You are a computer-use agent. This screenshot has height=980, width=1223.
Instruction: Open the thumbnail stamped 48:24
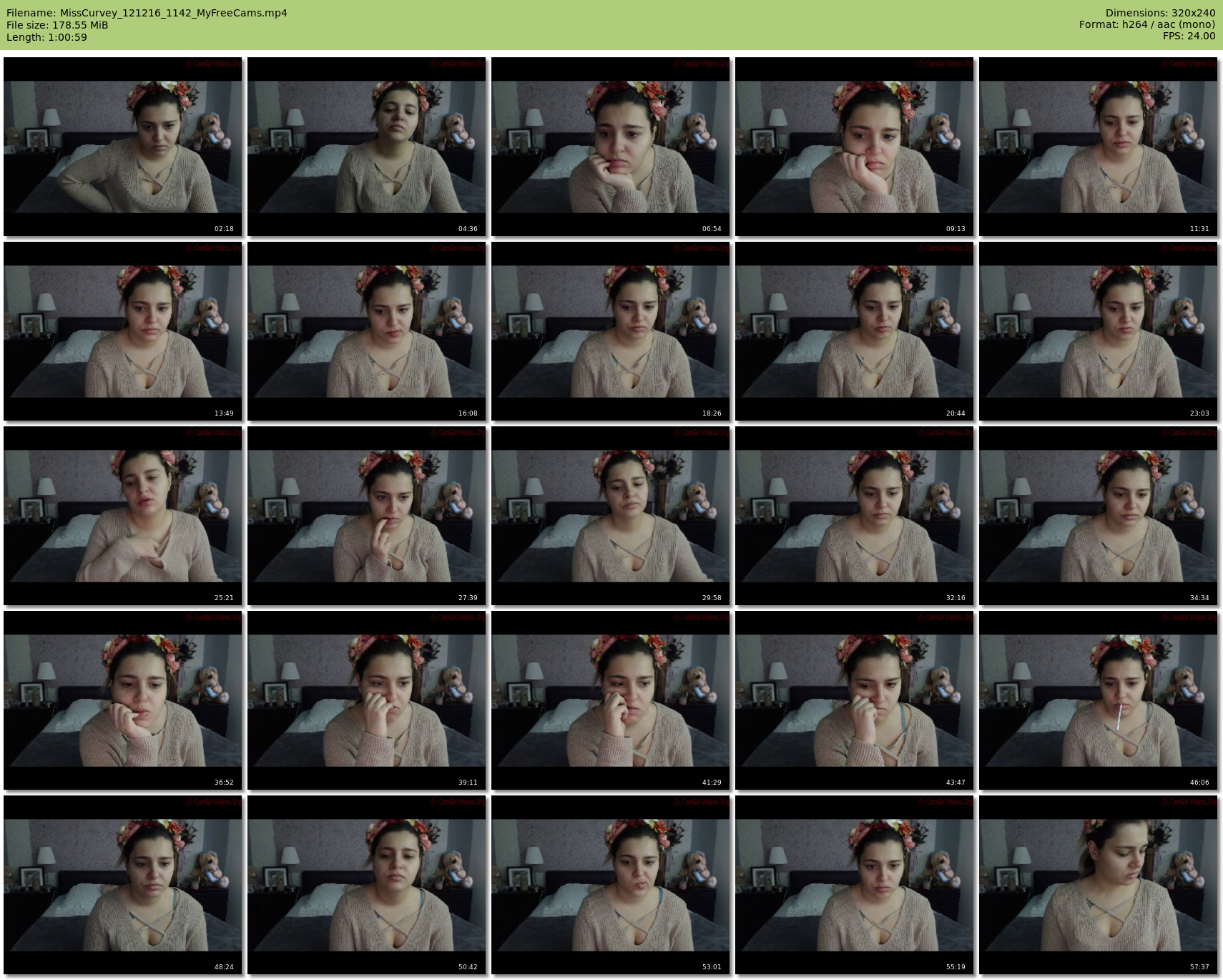click(123, 885)
